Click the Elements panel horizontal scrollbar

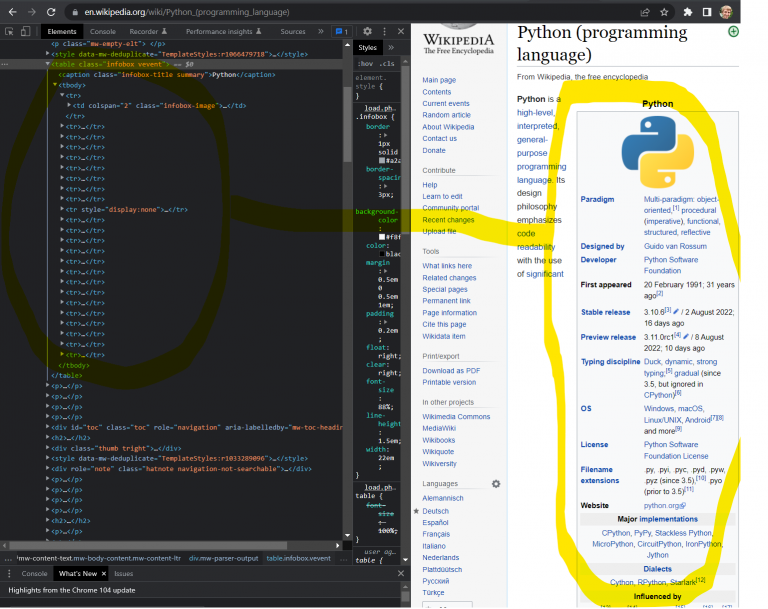(x=148, y=545)
